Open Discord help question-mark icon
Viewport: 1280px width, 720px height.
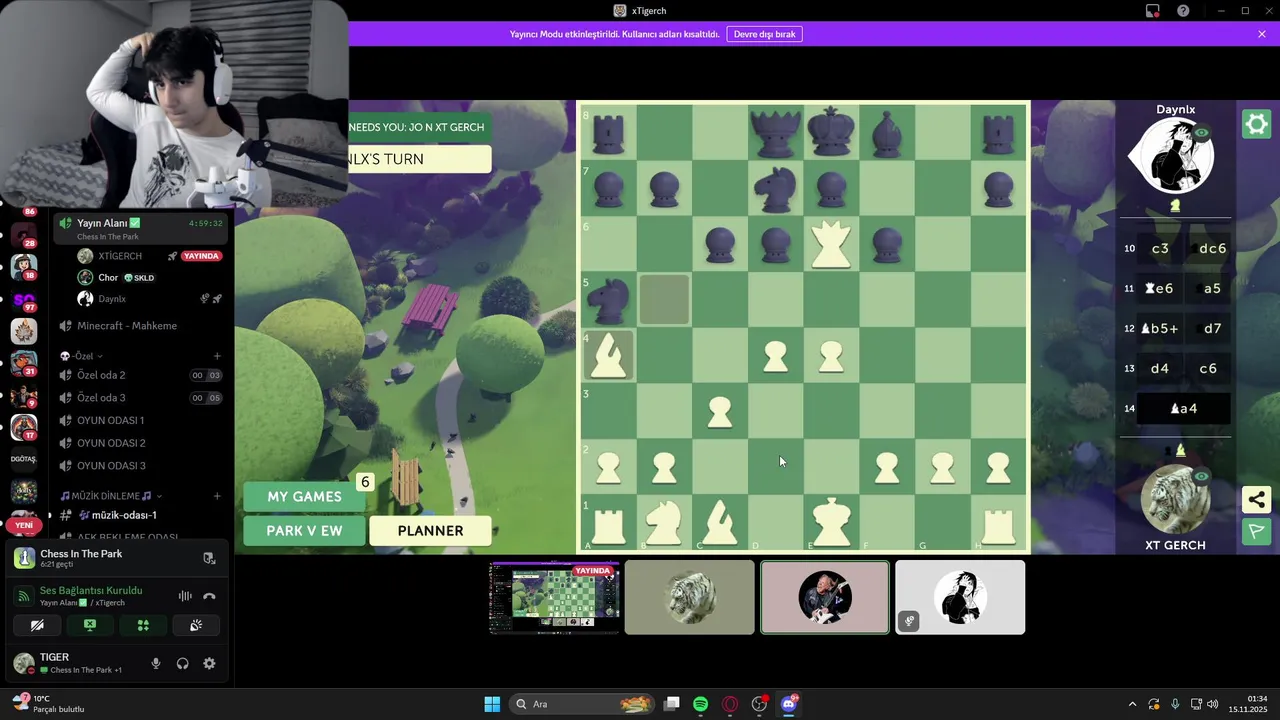[1183, 11]
